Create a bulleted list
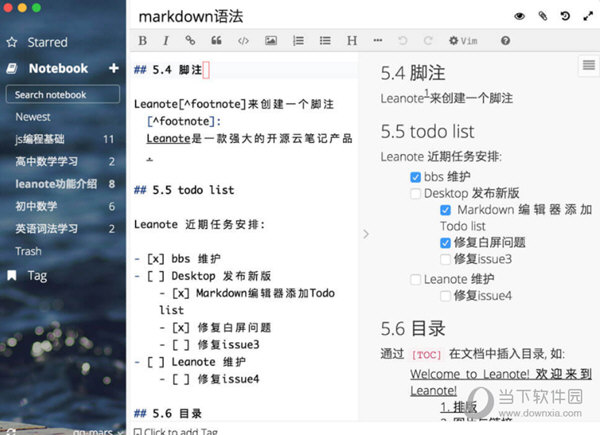The height and width of the screenshot is (435, 600). pyautogui.click(x=325, y=40)
